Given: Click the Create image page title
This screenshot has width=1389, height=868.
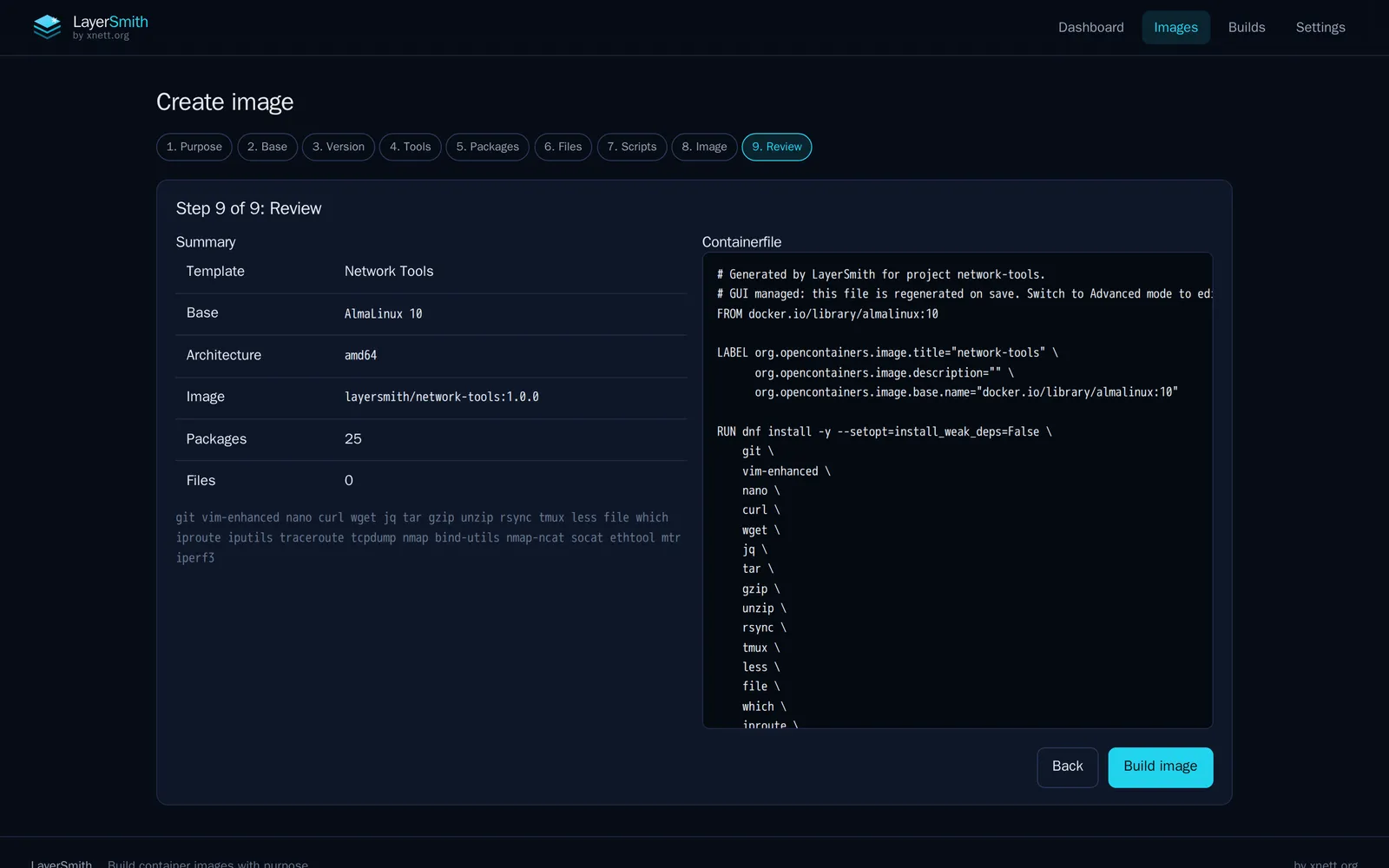Looking at the screenshot, I should point(225,102).
